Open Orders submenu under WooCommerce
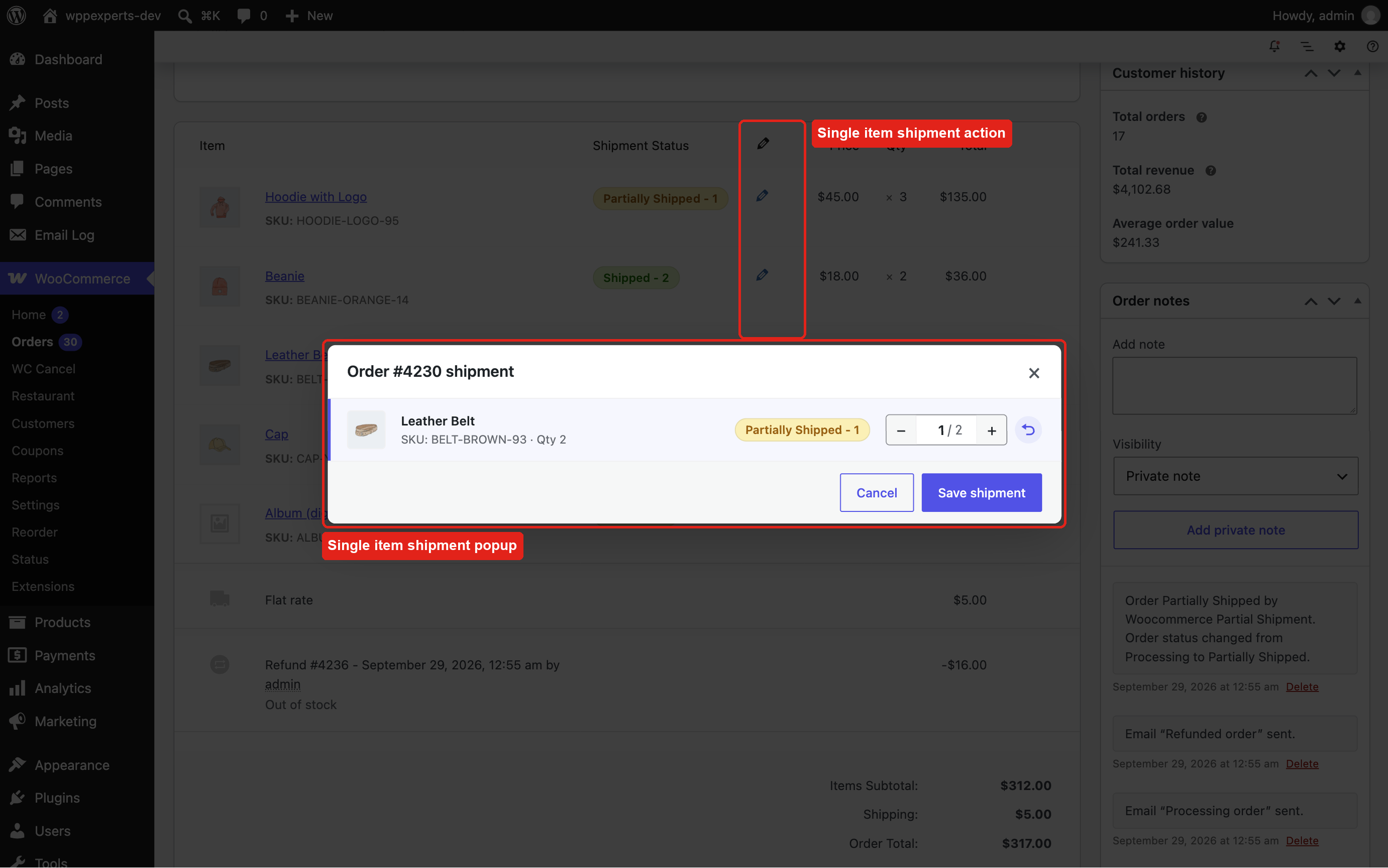The width and height of the screenshot is (1388, 868). (x=32, y=342)
